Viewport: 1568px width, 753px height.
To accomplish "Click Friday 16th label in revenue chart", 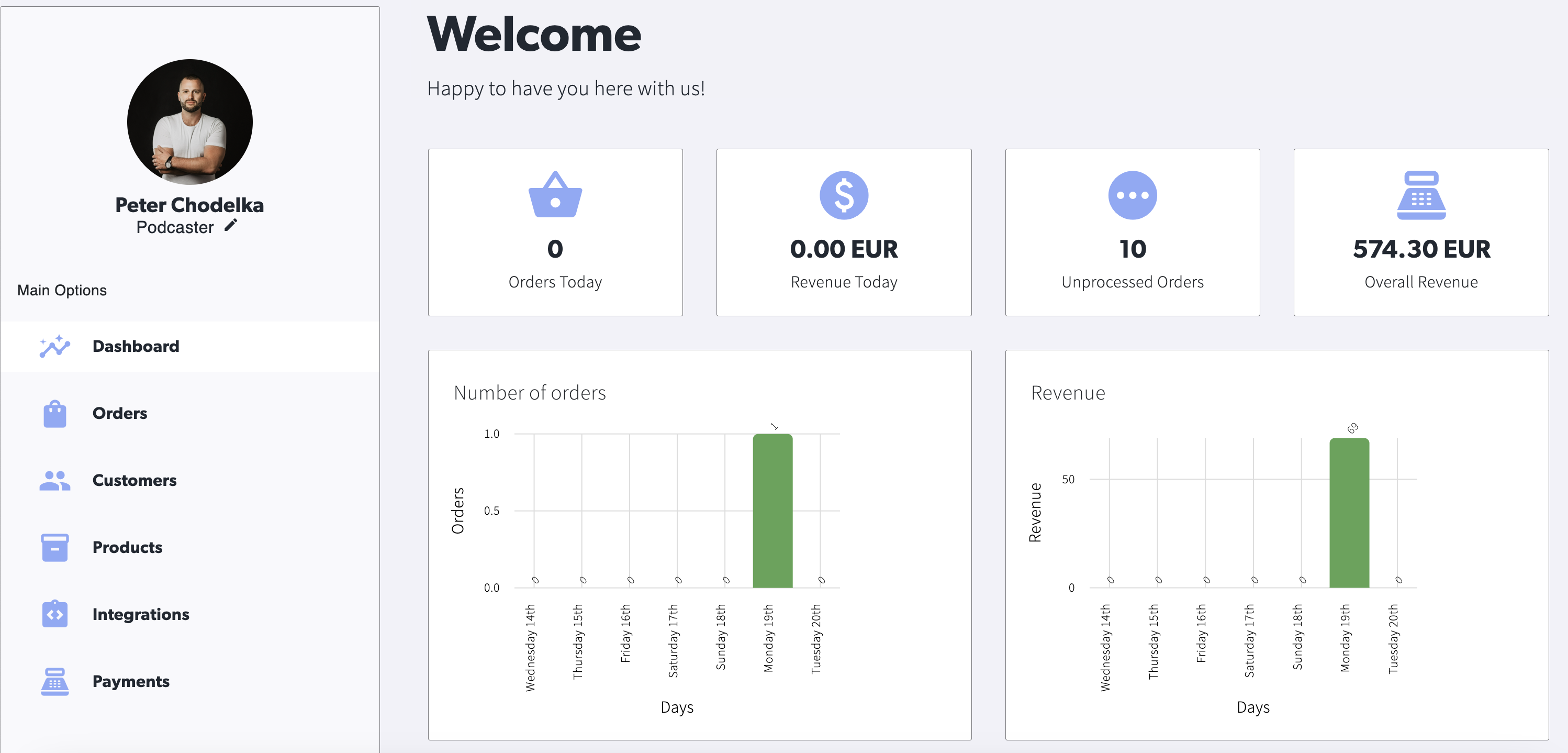I will point(1201,633).
